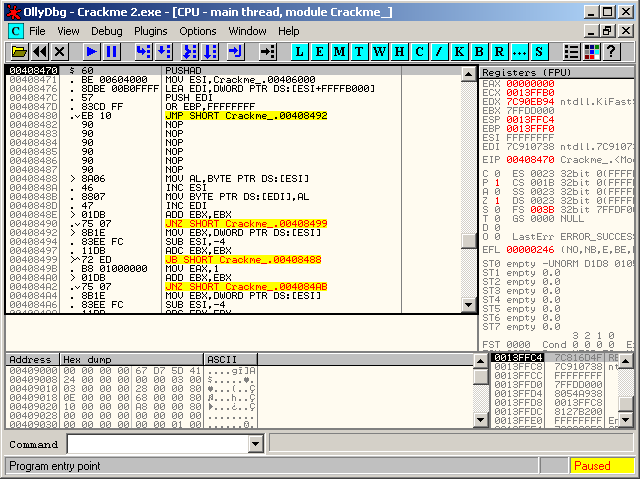Show Executable modules with E button

(x=319, y=52)
